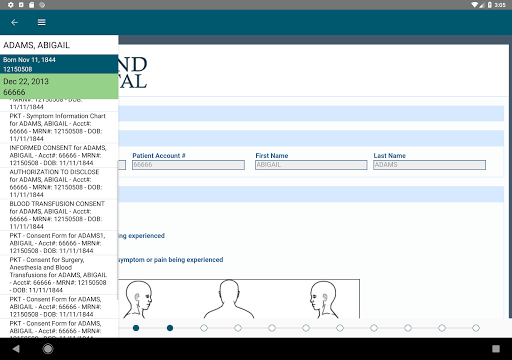Jump to first filled page dot

[136, 328]
